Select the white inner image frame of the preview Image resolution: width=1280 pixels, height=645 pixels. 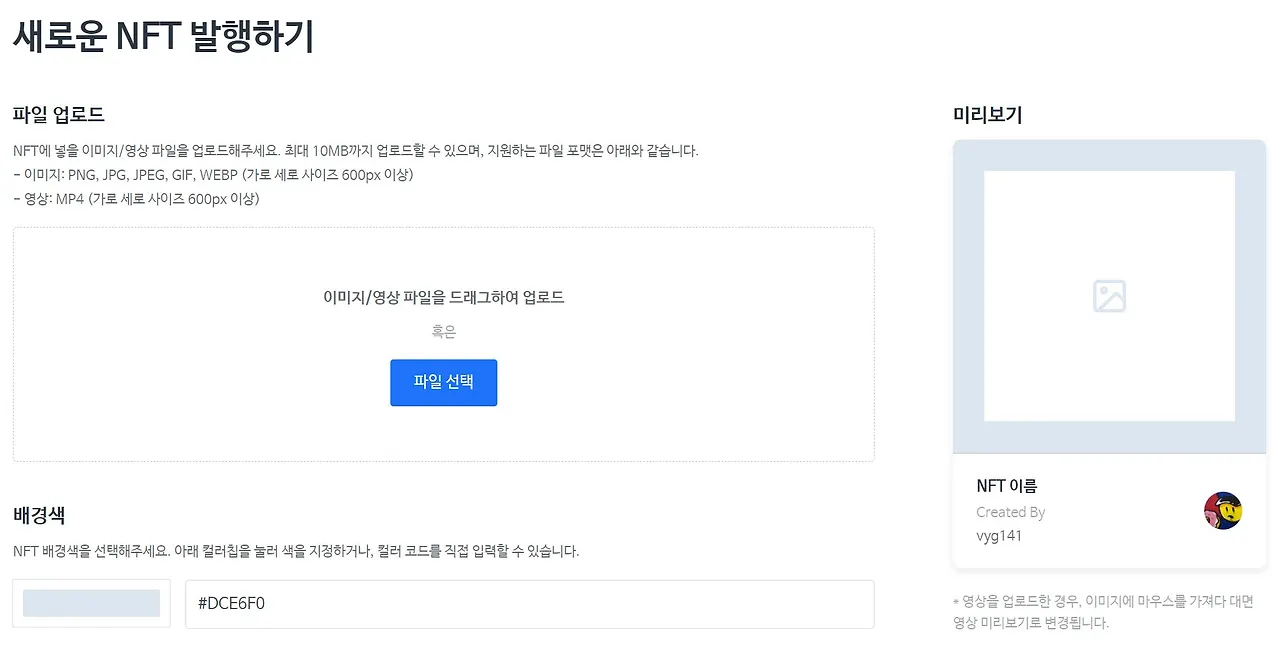(x=1109, y=295)
